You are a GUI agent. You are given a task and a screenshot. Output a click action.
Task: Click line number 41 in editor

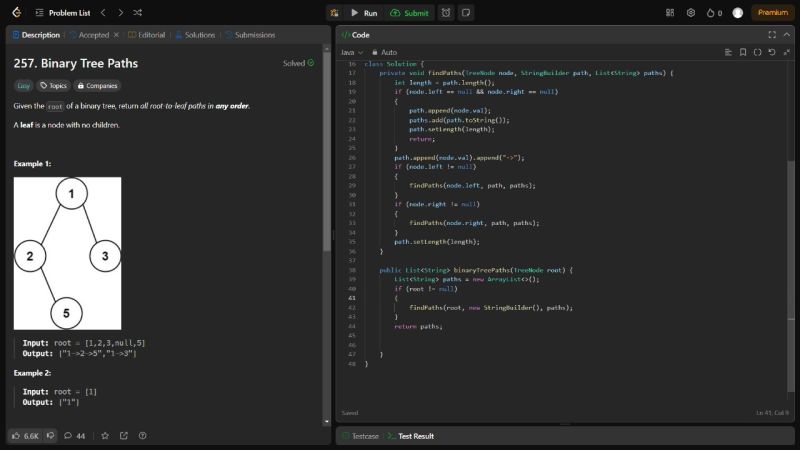coord(352,298)
